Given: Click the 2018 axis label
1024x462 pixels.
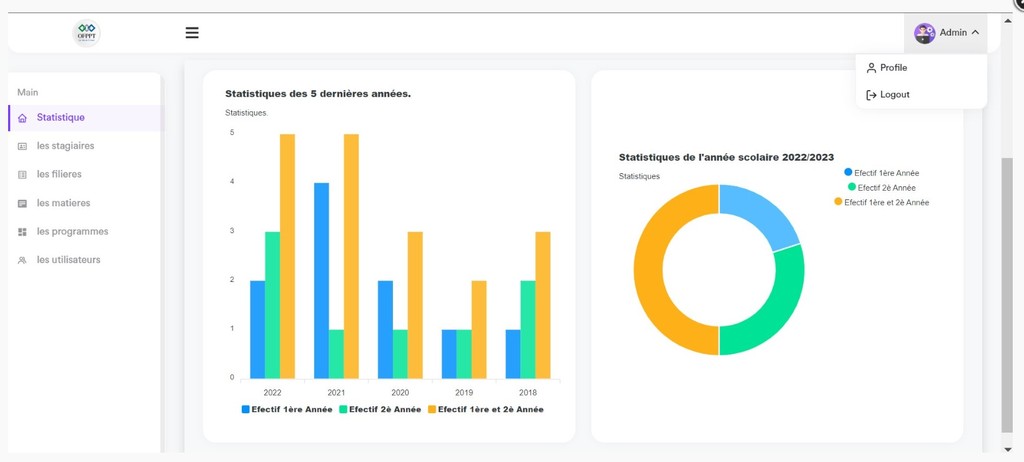Looking at the screenshot, I should click(528, 393).
